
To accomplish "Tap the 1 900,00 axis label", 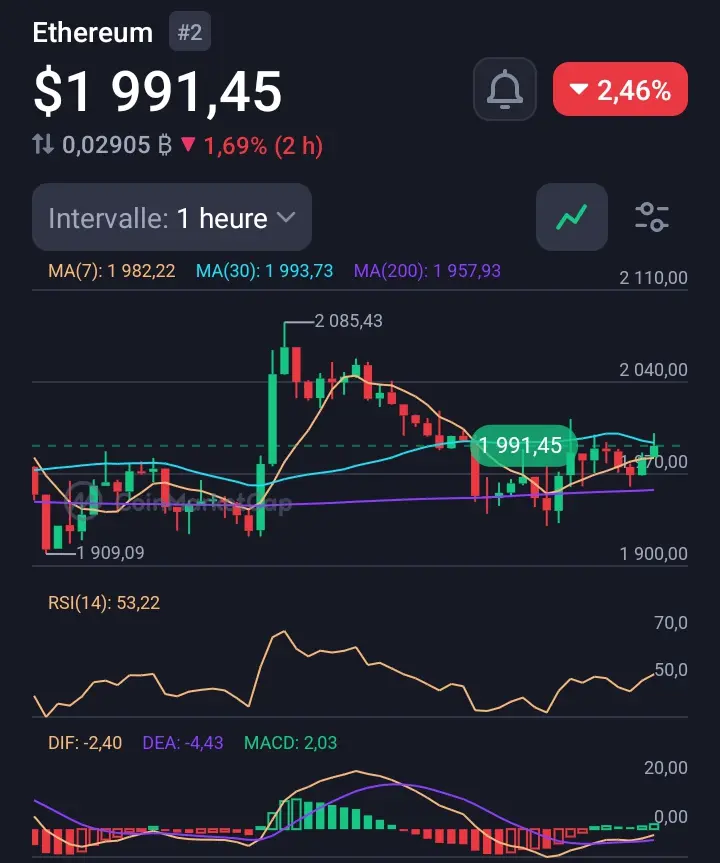I will (653, 554).
